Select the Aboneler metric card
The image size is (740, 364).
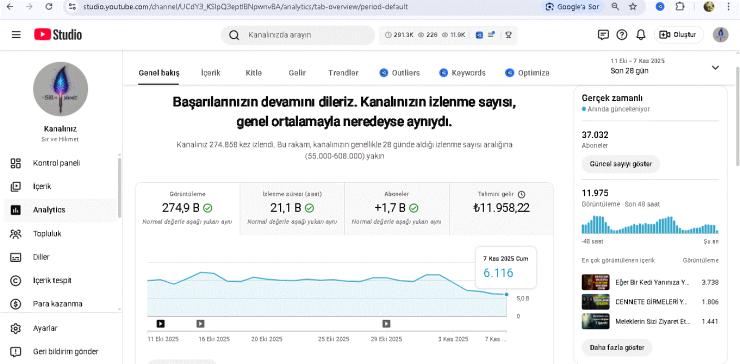coord(397,209)
